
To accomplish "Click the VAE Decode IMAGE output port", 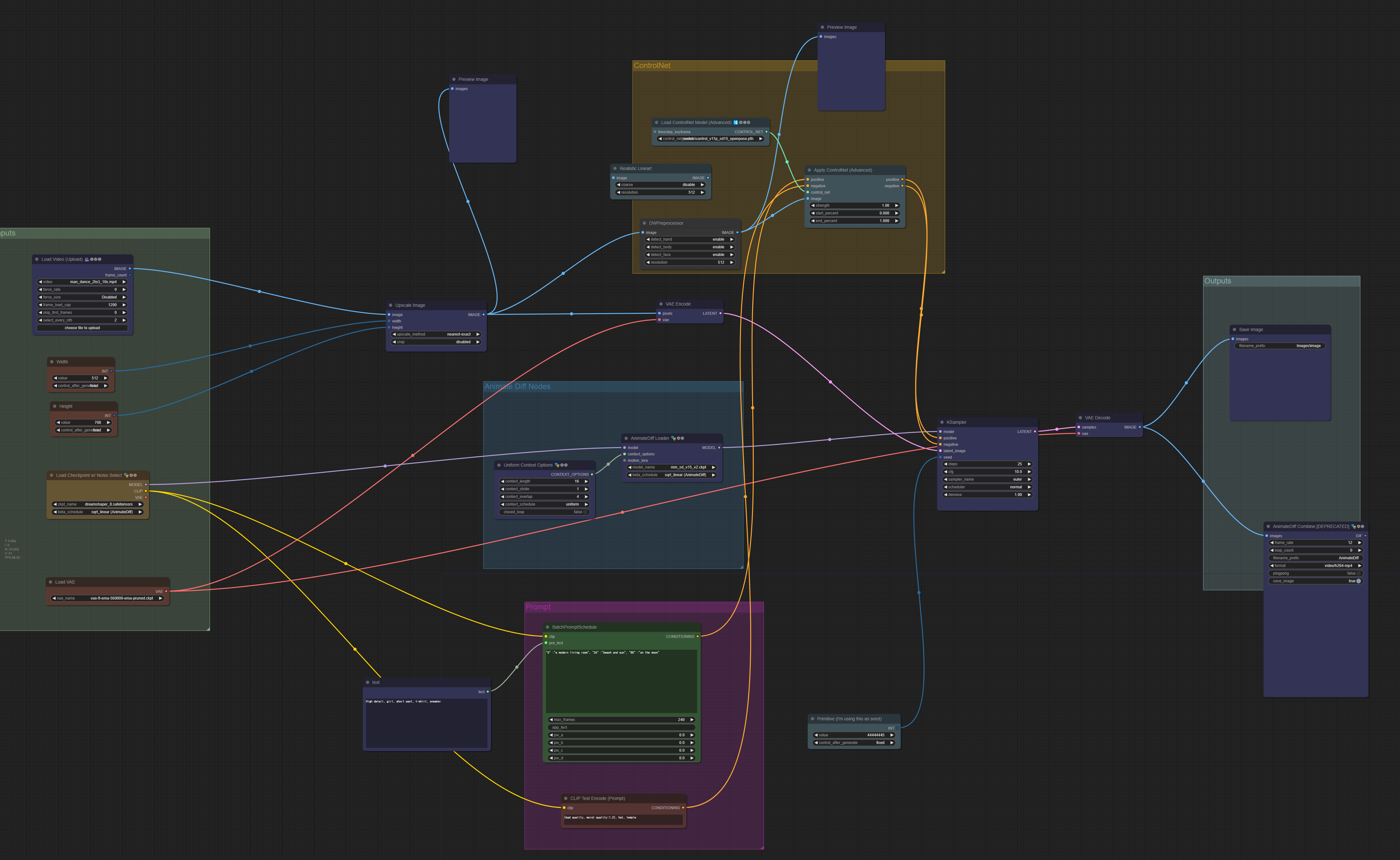I will coord(1139,427).
